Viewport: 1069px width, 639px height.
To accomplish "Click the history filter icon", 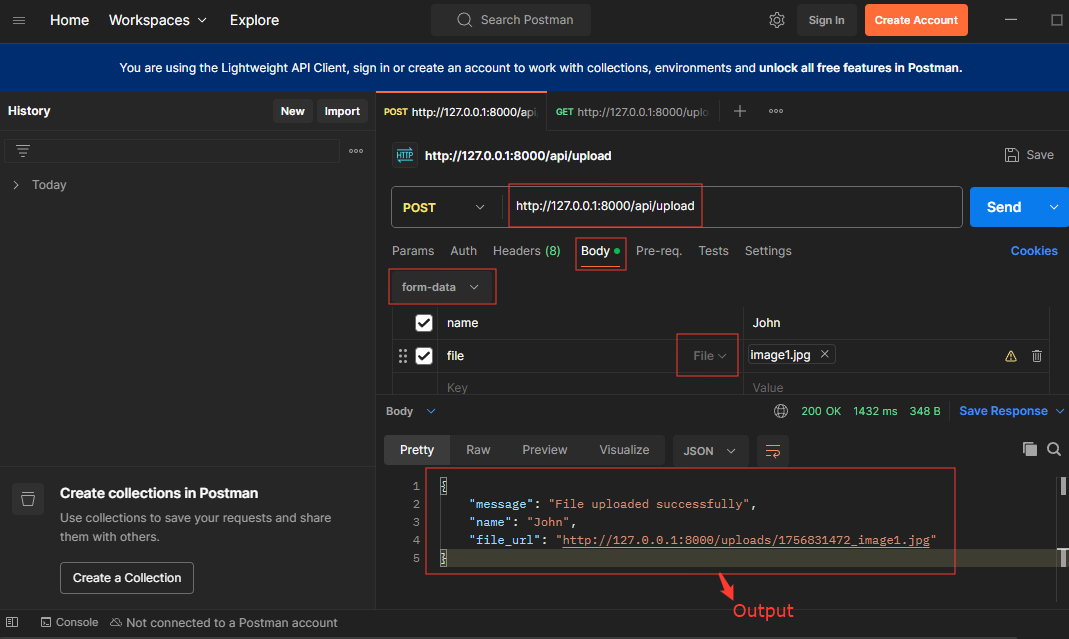I will click(x=23, y=151).
